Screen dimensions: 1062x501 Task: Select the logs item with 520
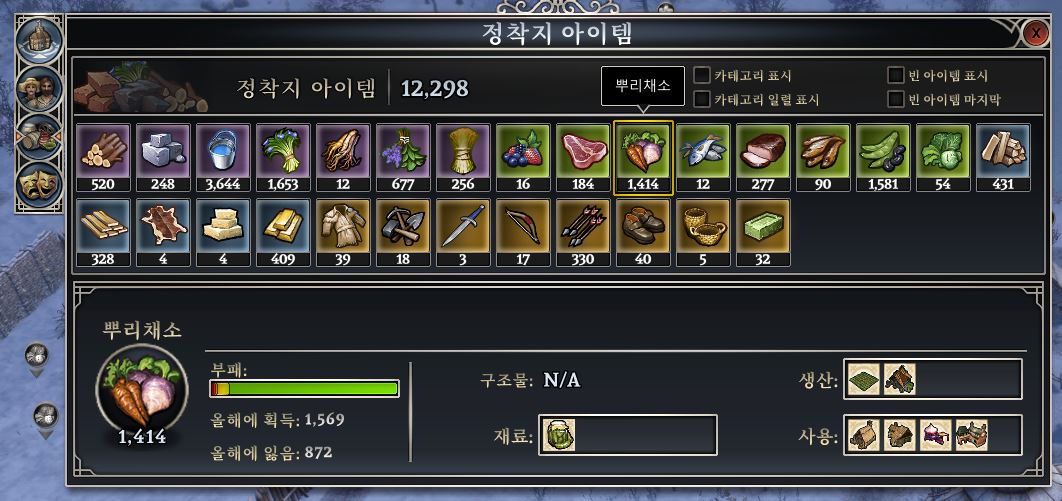click(103, 157)
